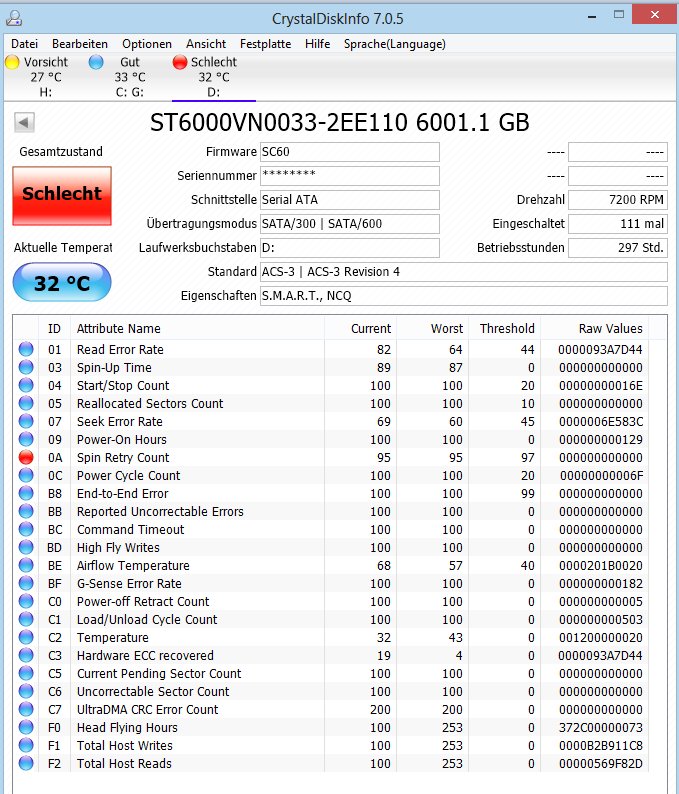
Task: Click the Attribute Name column header
Action: click(197, 329)
